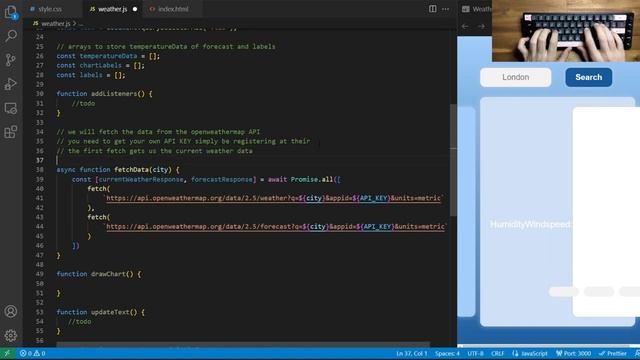Click the currentWeatherResponse variable
The image size is (640, 360).
tap(141, 179)
